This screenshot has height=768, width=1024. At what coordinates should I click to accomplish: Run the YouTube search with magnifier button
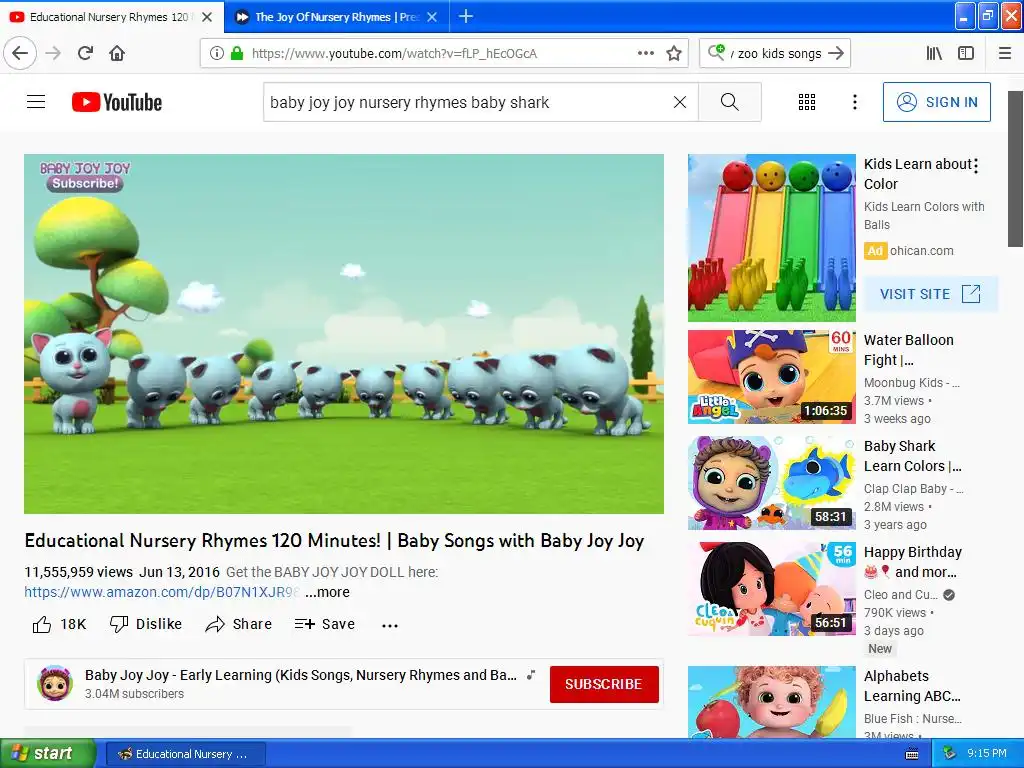pyautogui.click(x=729, y=102)
